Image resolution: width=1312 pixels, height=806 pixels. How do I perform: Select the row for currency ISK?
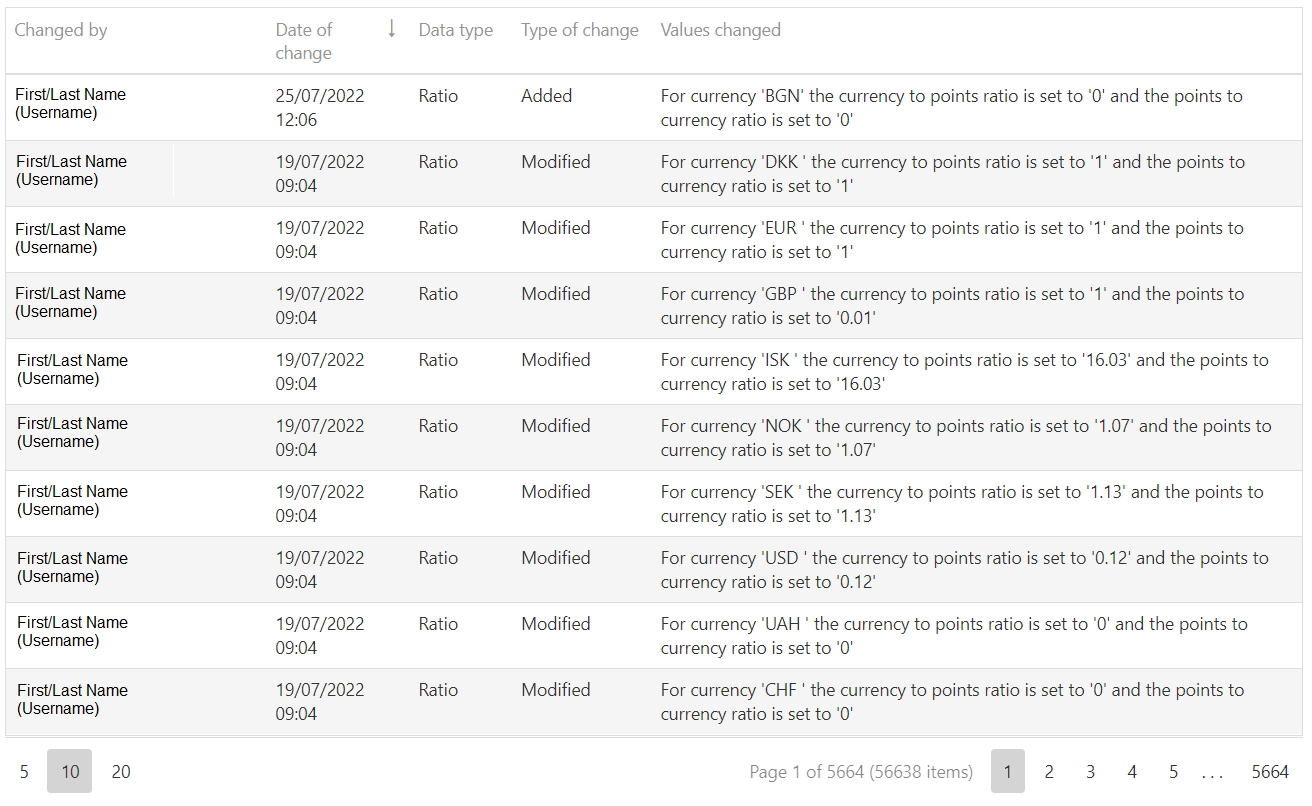coord(654,372)
